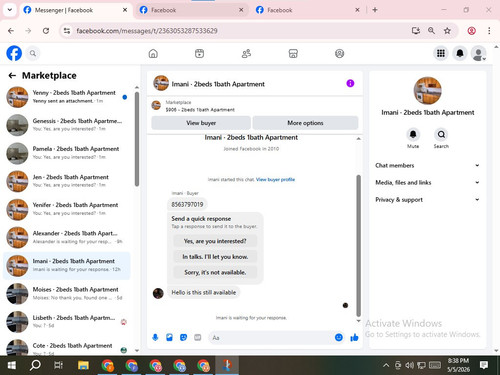Expand the Chat members section
500x375 pixels.
(427, 165)
